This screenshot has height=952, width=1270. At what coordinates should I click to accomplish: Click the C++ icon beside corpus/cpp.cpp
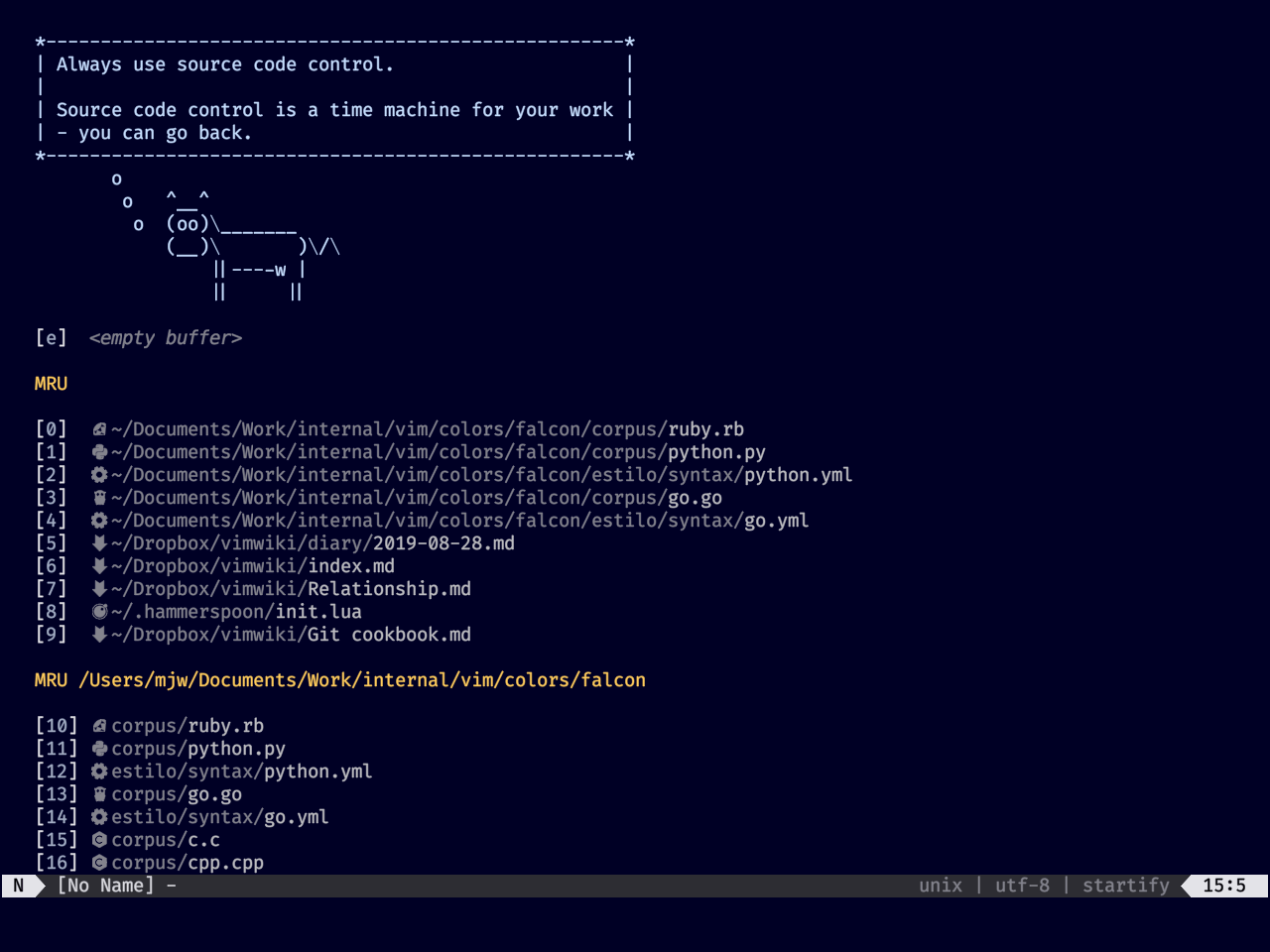pos(99,863)
